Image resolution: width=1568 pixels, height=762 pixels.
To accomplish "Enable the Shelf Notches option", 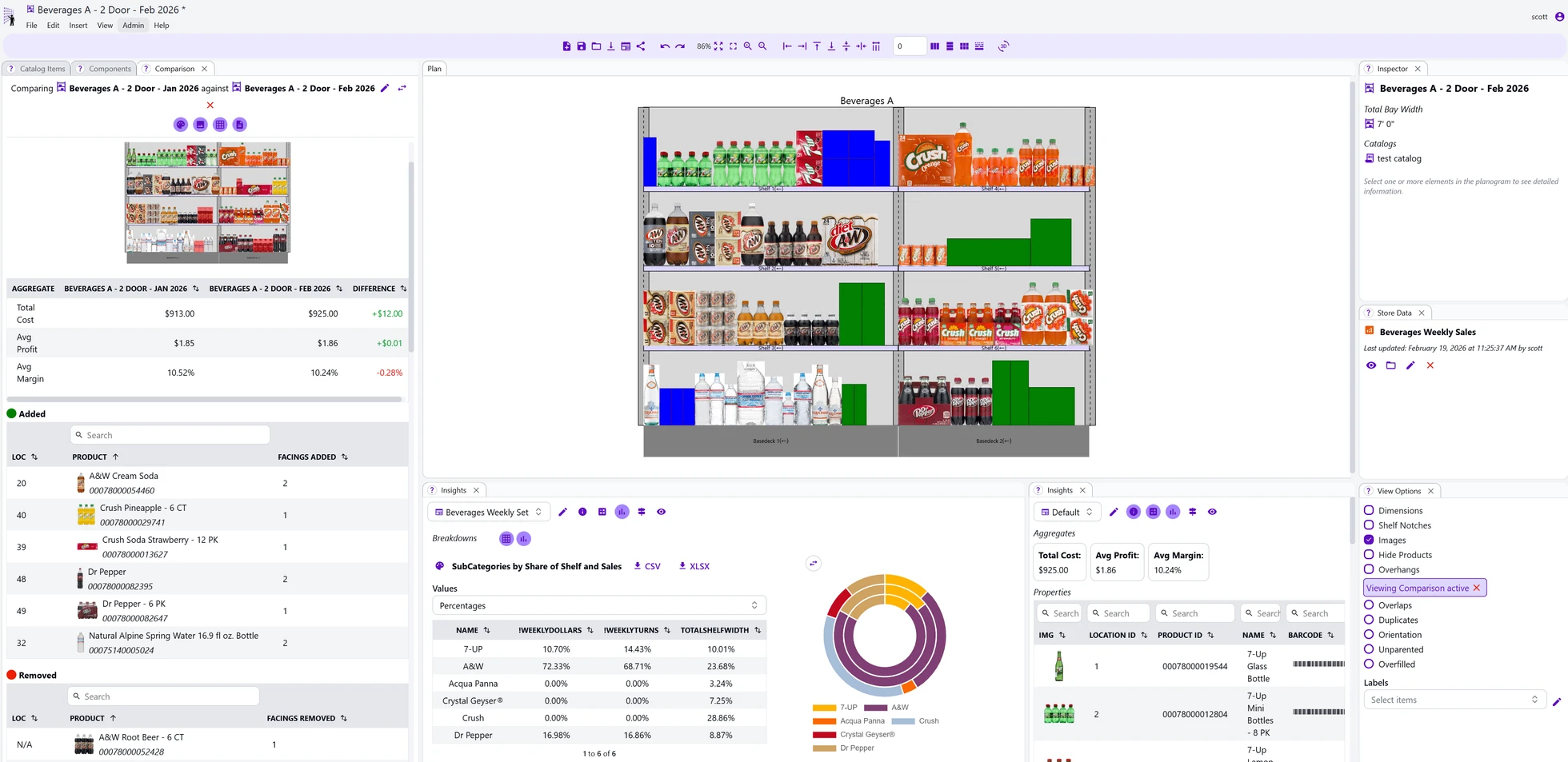I will pyautogui.click(x=1369, y=525).
